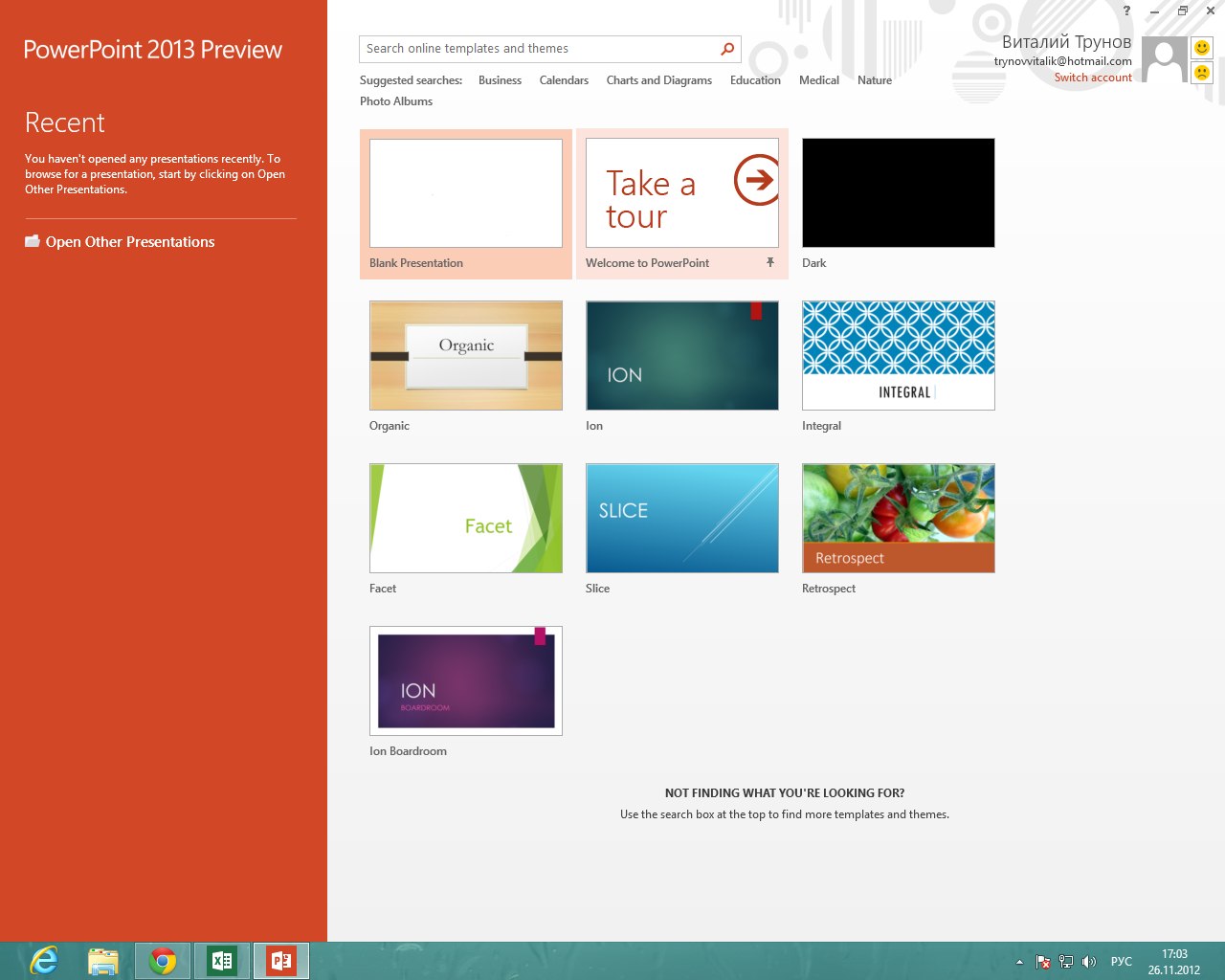Select the Facet theme thumbnail

pyautogui.click(x=466, y=519)
